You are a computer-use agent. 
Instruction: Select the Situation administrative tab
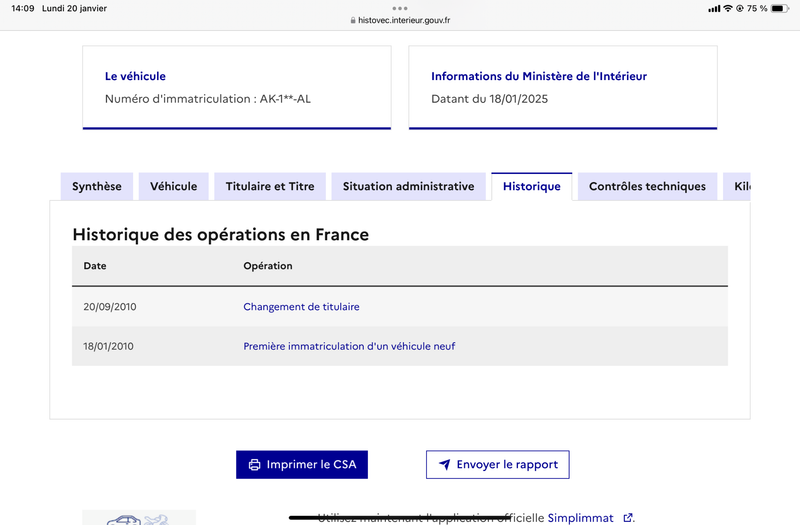pos(408,186)
